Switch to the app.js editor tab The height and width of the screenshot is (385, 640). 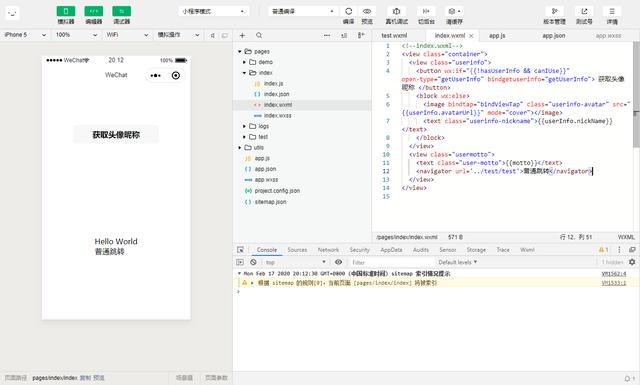pos(497,36)
